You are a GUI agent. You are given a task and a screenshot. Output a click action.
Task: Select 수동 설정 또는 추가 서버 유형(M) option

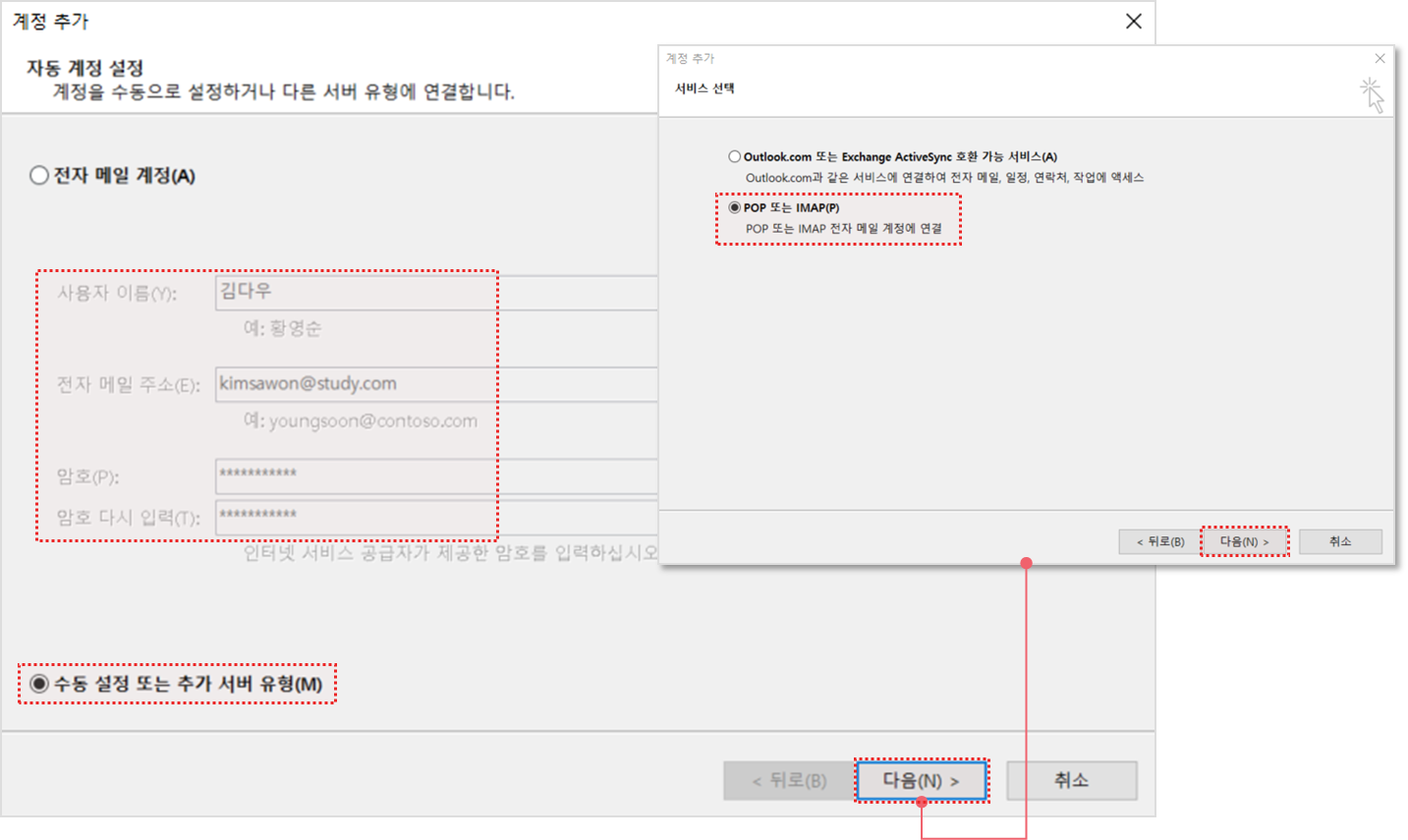coord(39,684)
